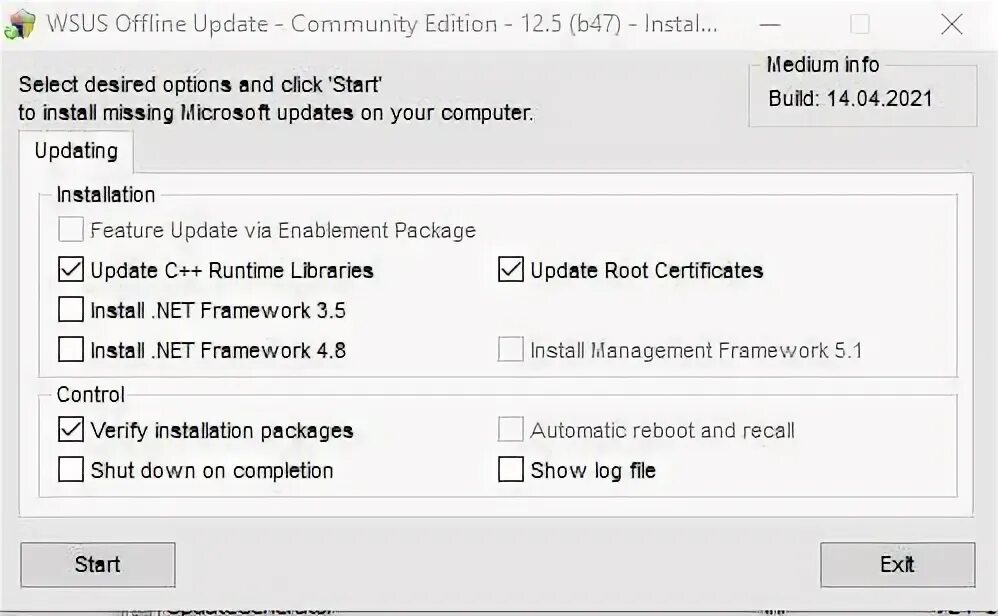This screenshot has width=998, height=616.
Task: Check the Show log file option
Action: [510, 470]
